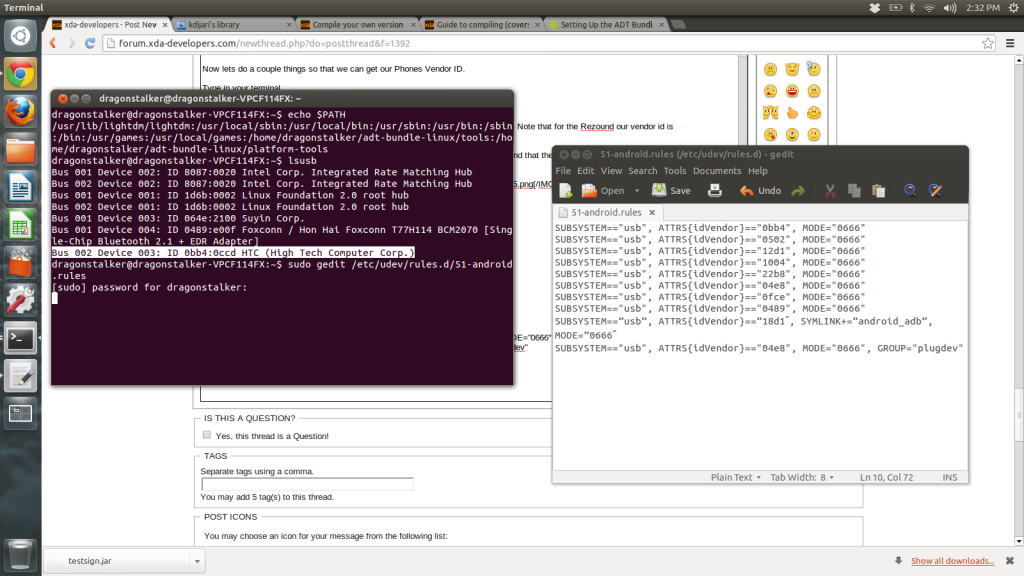The height and width of the screenshot is (576, 1024).
Task: Open the Plain Text language dropdown
Action: 736,477
